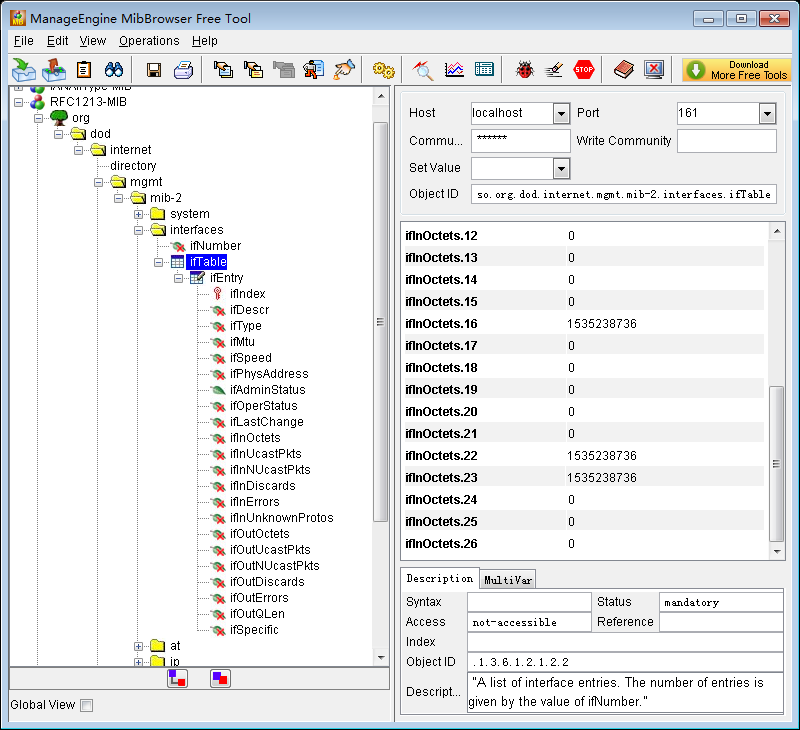The width and height of the screenshot is (800, 730).
Task: Click the eraser clear-results toolbar icon
Action: coord(554,69)
